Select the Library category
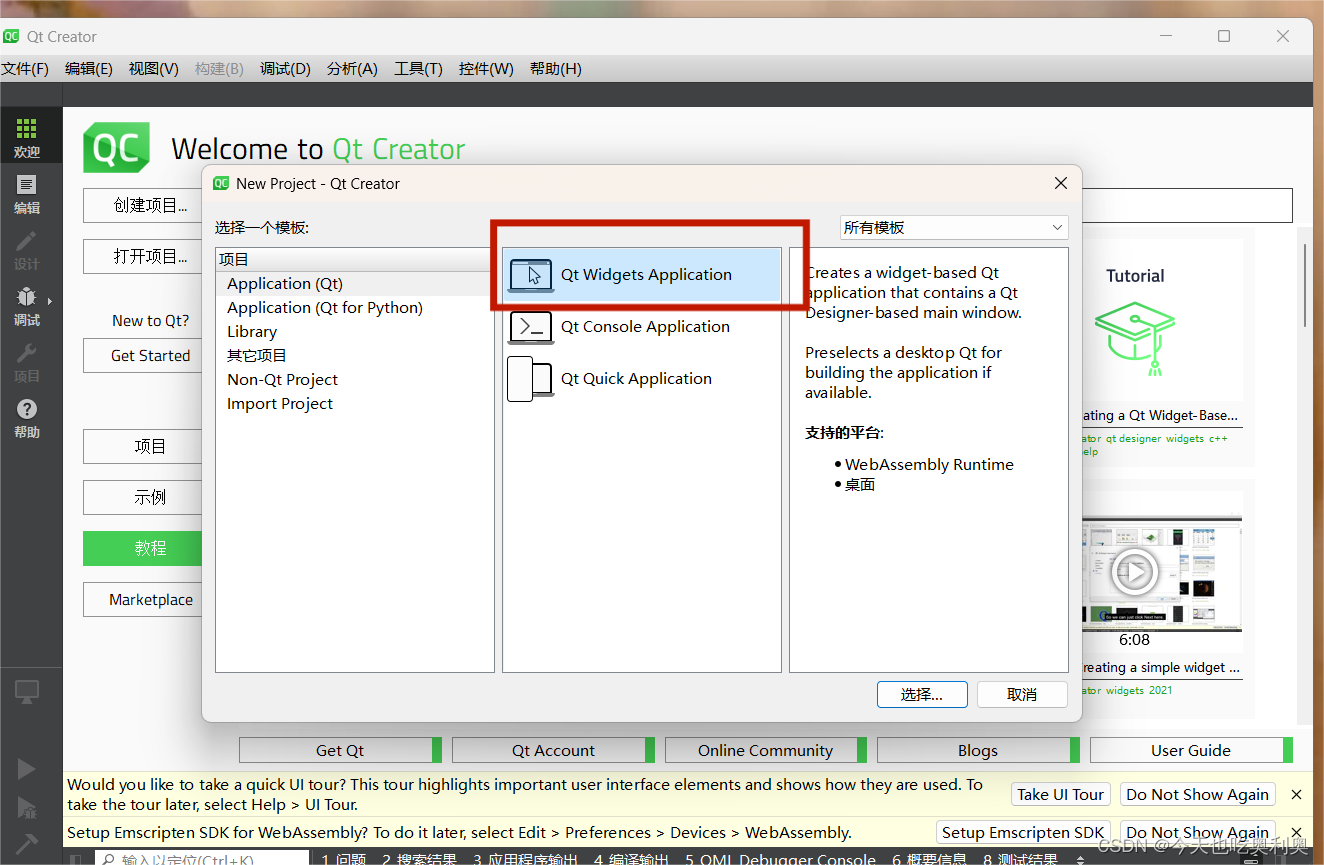1324x865 pixels. [x=354, y=331]
